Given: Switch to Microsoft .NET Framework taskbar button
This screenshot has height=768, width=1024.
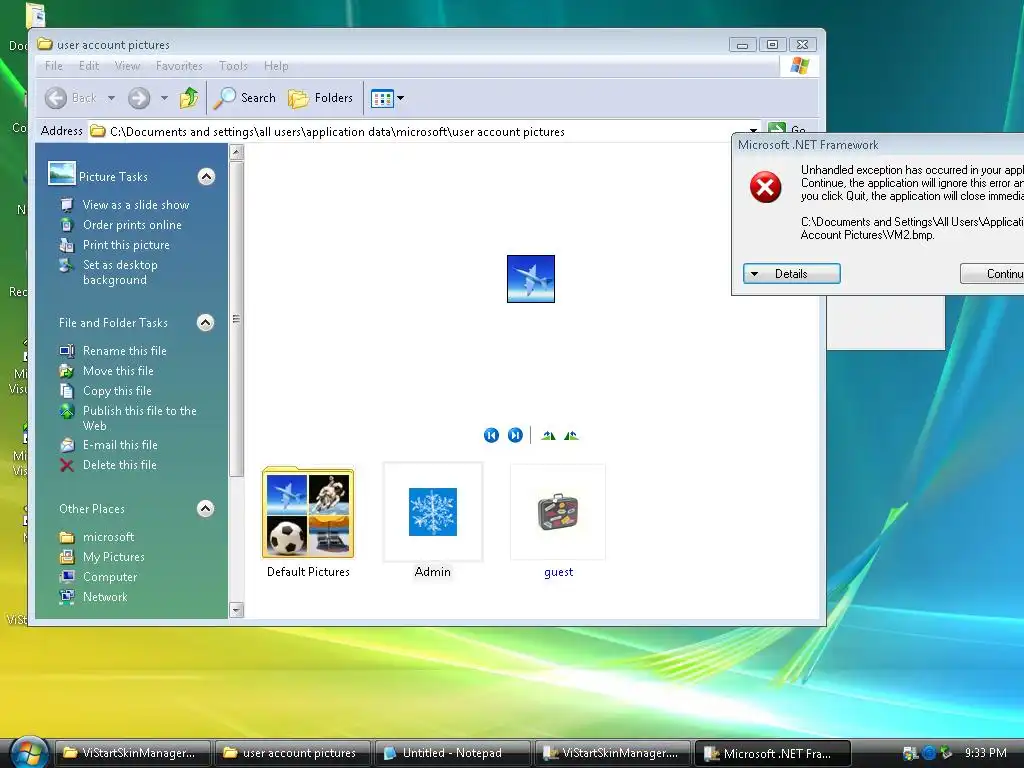Looking at the screenshot, I should pyautogui.click(x=773, y=753).
